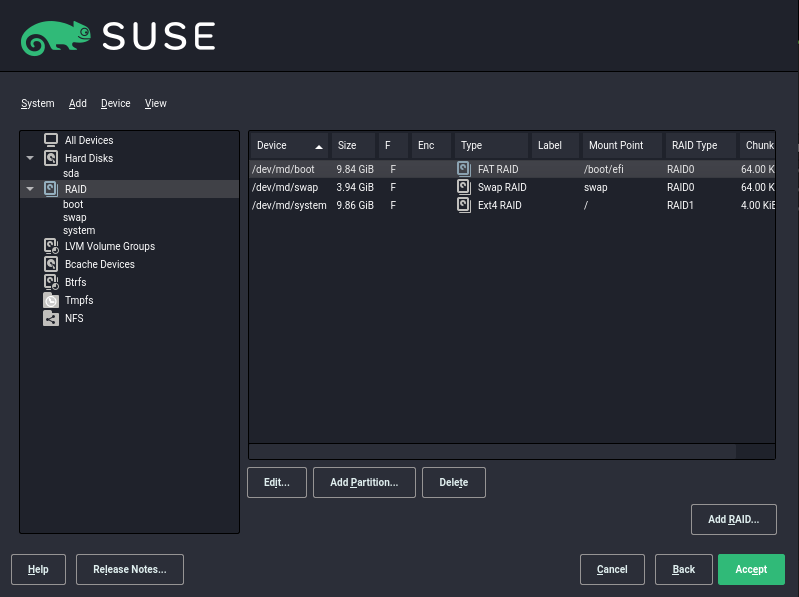Click the NFS share icon
The width and height of the screenshot is (799, 597).
coord(51,318)
